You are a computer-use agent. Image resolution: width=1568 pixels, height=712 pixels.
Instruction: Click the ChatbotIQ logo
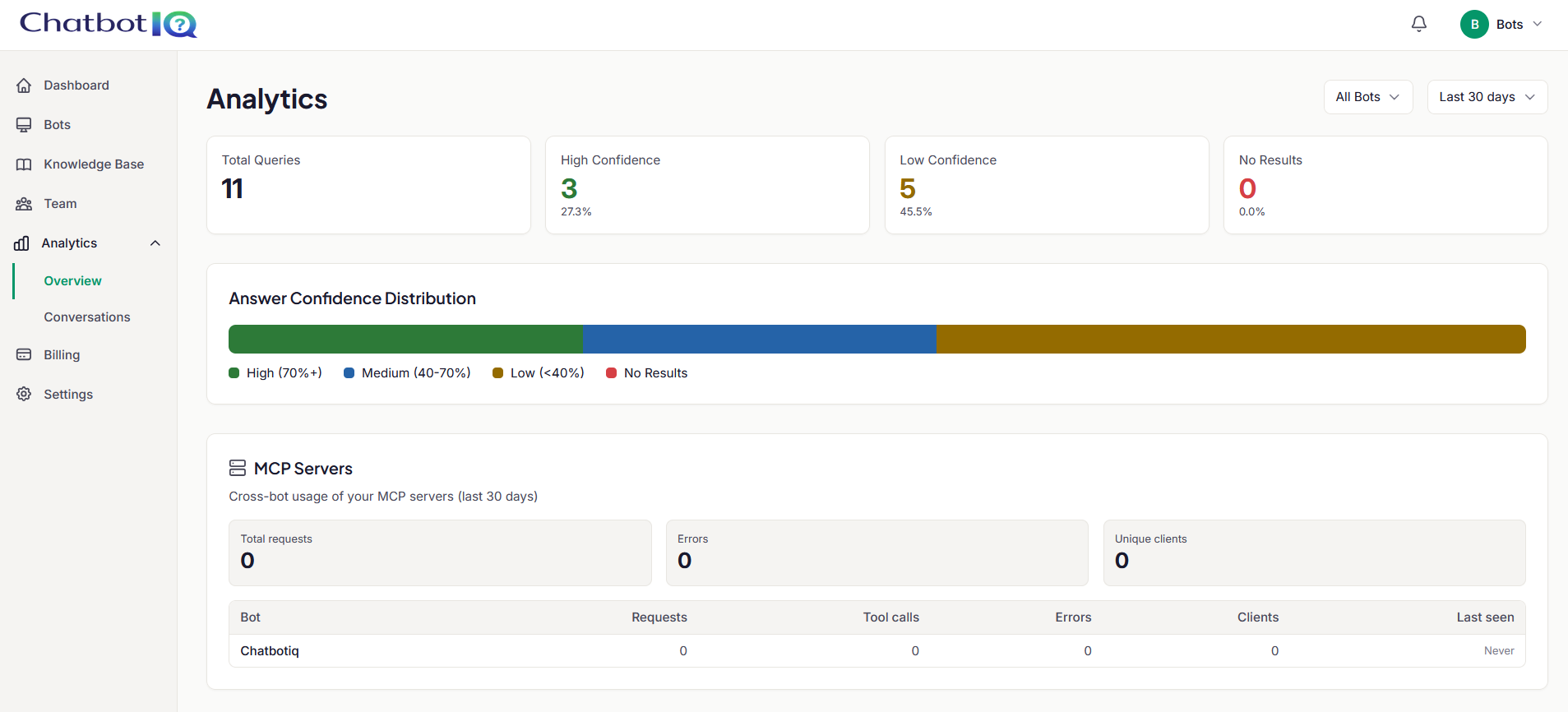pos(108,24)
